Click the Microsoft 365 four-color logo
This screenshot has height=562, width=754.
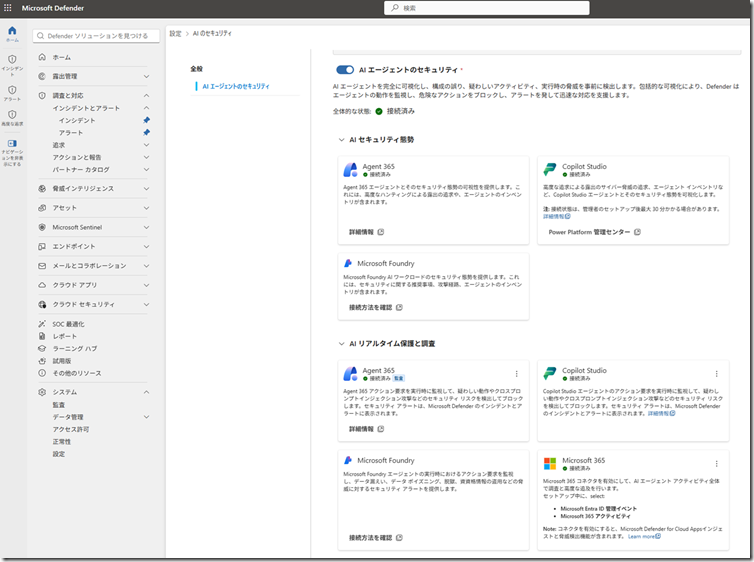(550, 463)
